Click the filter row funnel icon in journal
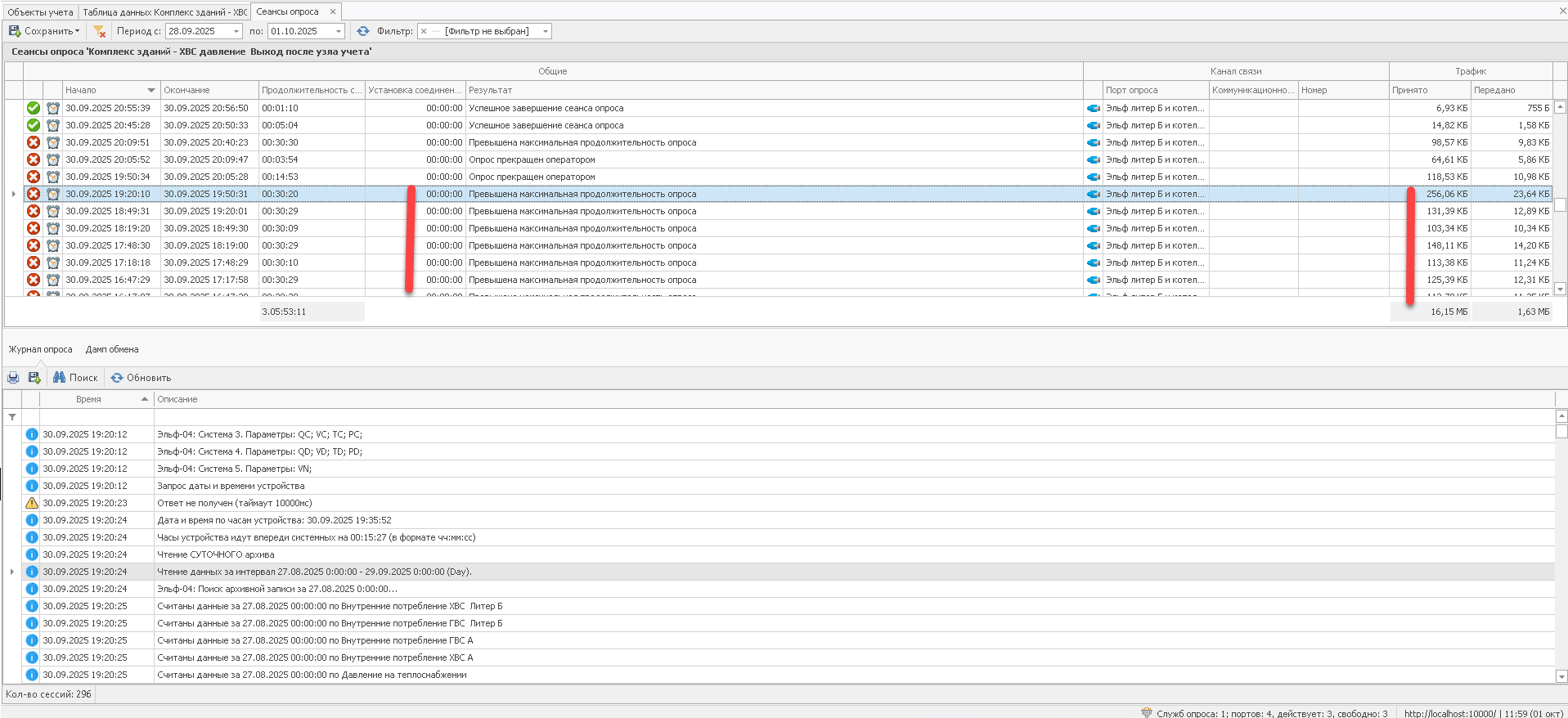The image size is (1568, 718). [x=12, y=417]
